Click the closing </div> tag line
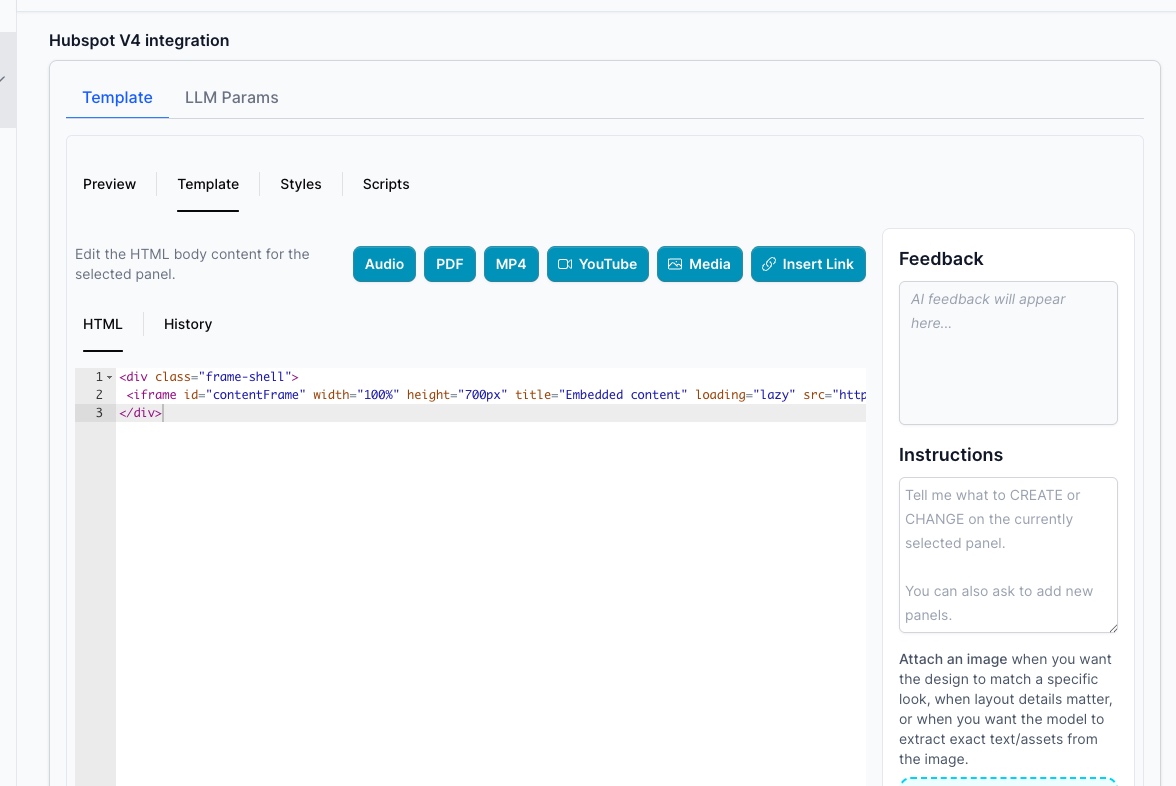Viewport: 1176px width, 786px height. (140, 412)
